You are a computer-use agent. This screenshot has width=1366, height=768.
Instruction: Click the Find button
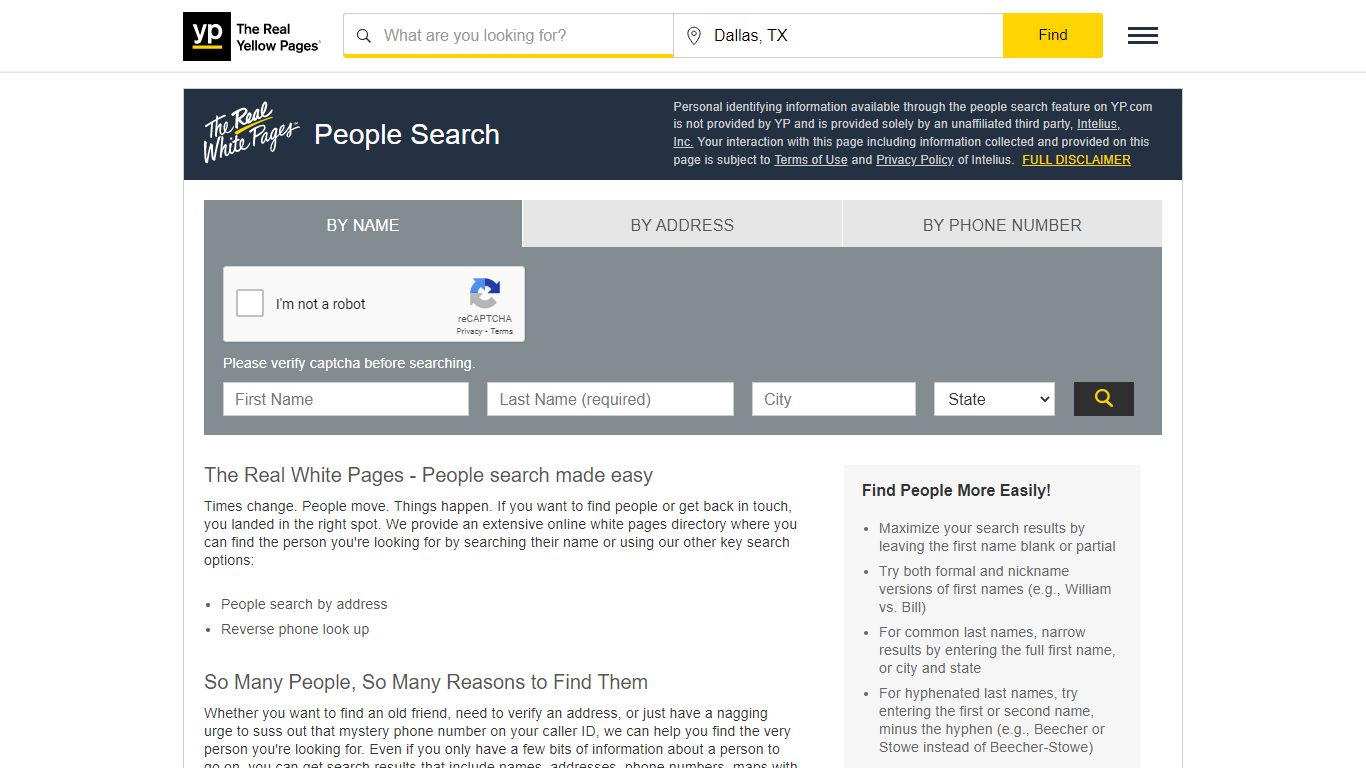click(x=1052, y=34)
